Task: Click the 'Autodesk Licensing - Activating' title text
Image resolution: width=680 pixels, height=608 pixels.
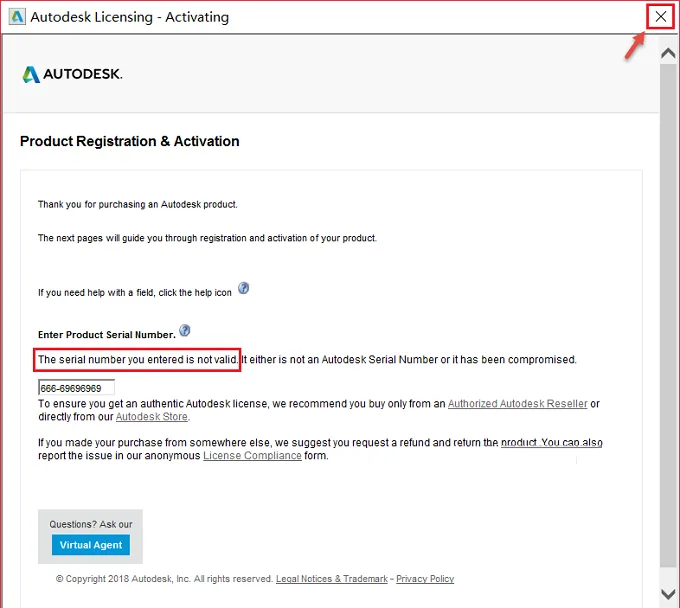Action: (x=130, y=17)
